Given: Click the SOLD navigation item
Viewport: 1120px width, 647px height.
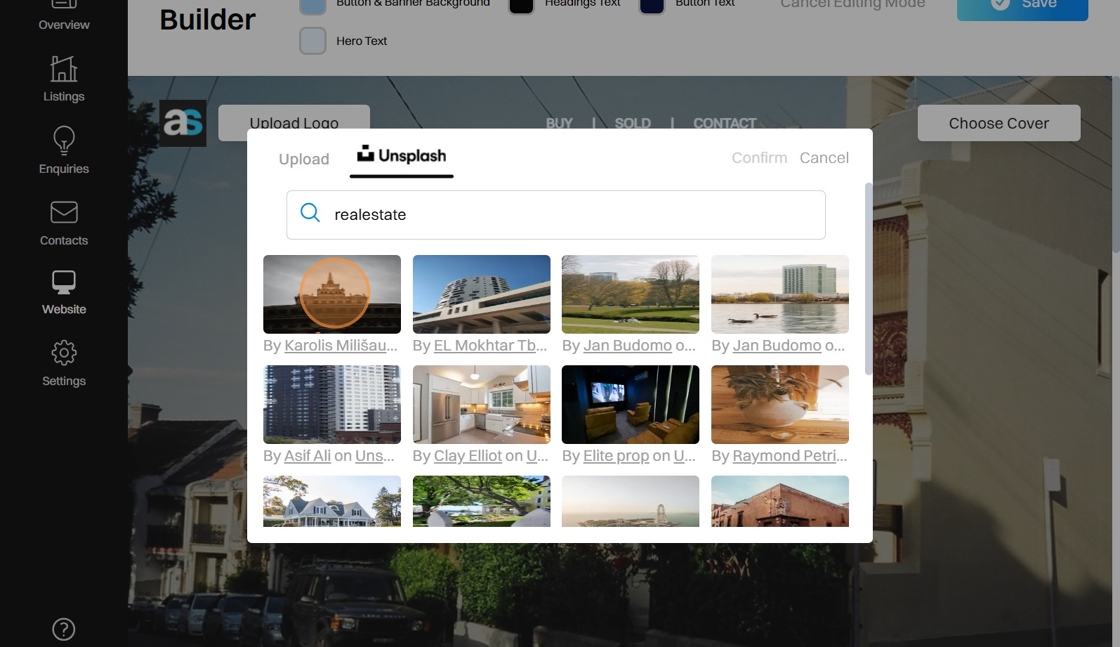Looking at the screenshot, I should (x=633, y=123).
